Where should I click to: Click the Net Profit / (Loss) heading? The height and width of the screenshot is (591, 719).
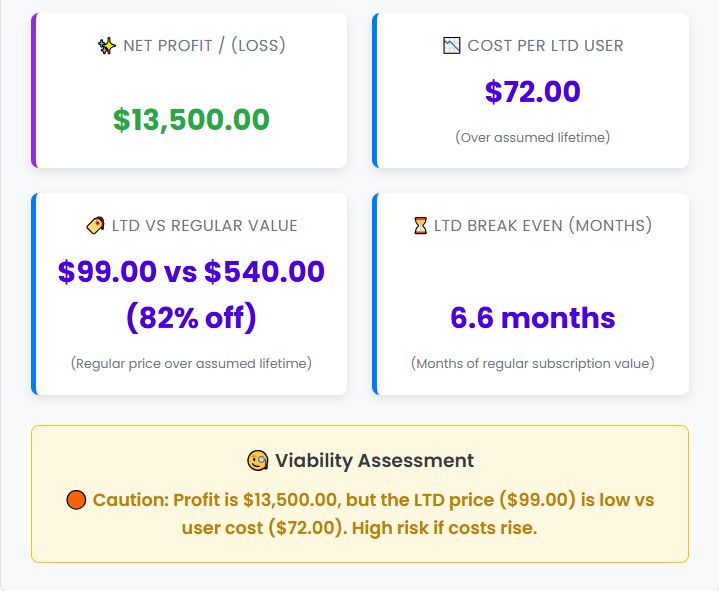(x=204, y=46)
